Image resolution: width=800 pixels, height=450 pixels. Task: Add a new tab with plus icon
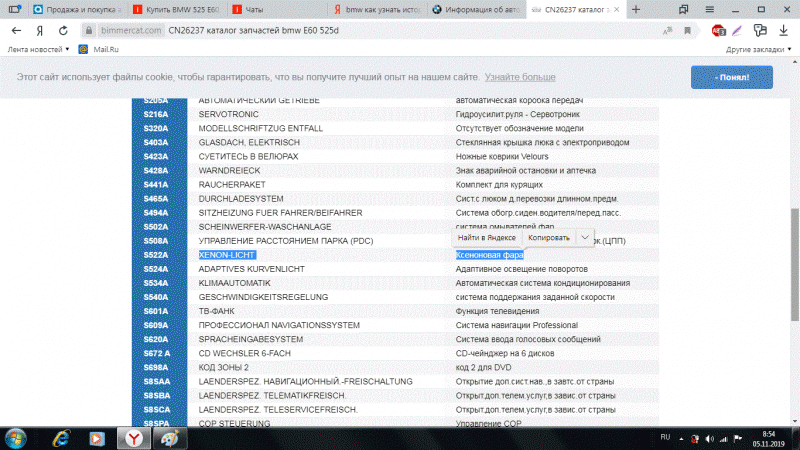(636, 9)
